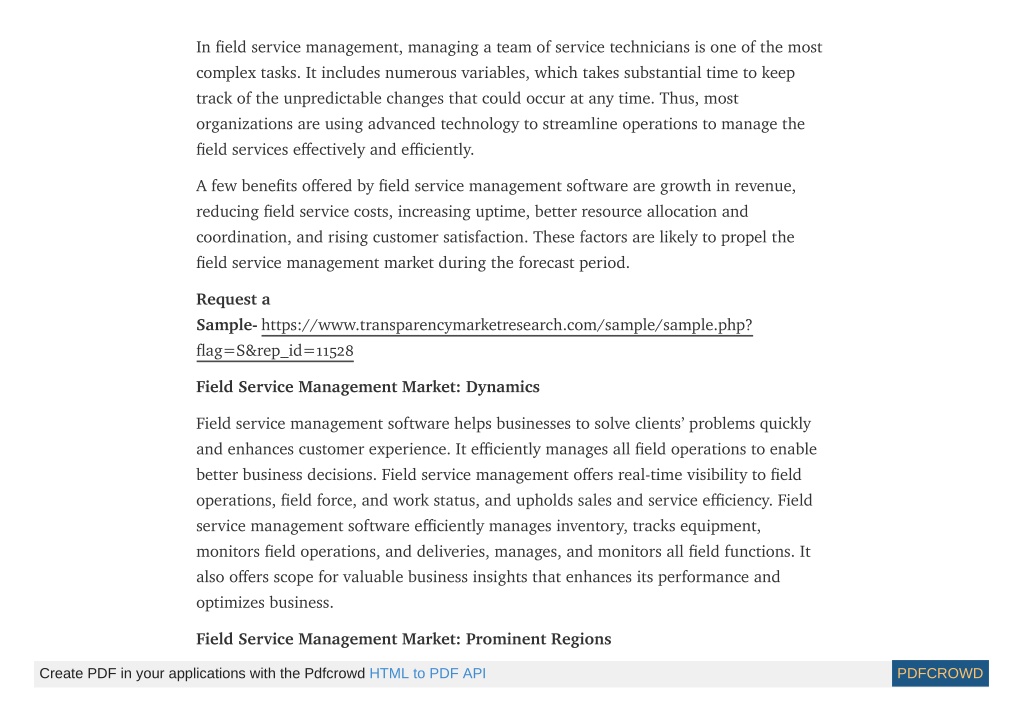The image size is (1023, 724).
Task: Click the word 'Pdfcrowd' in the footer banner
Action: pos(334,673)
